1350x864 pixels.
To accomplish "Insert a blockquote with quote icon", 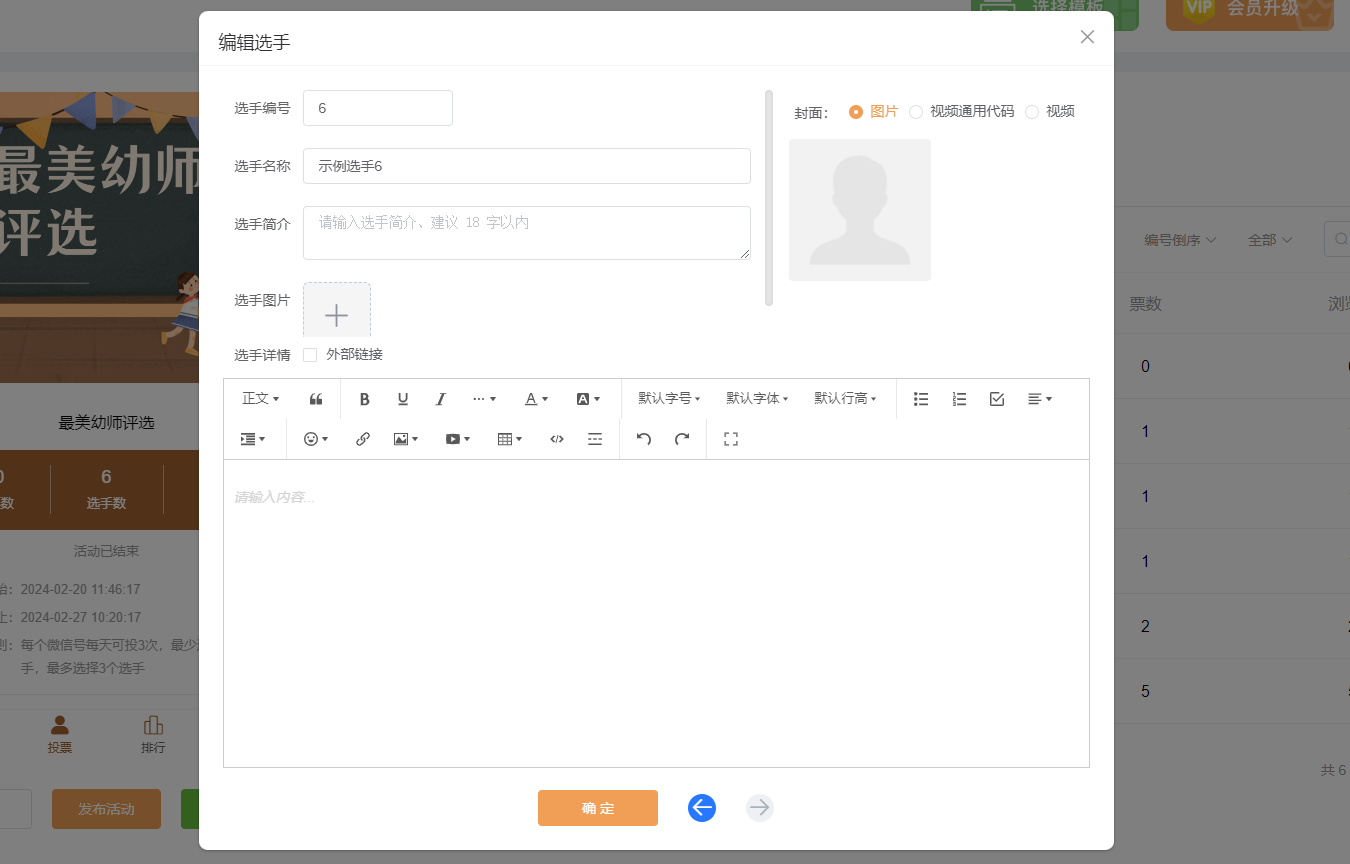I will tap(316, 399).
